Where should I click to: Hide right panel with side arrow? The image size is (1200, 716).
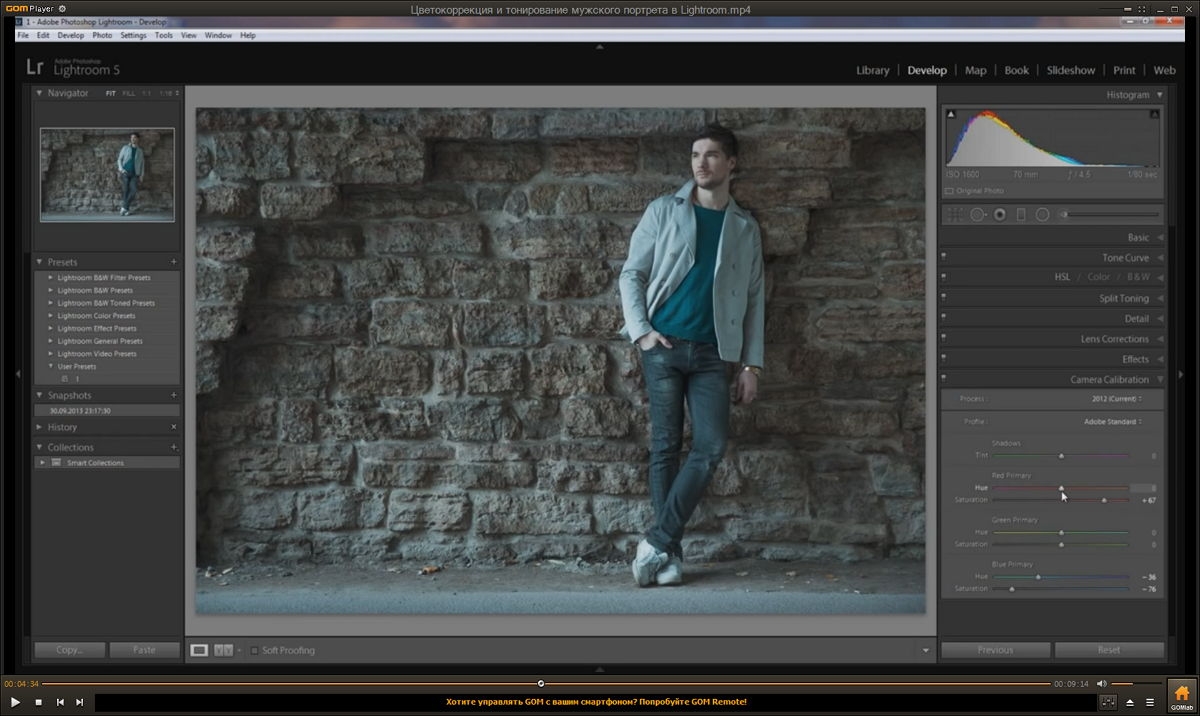tap(1181, 374)
